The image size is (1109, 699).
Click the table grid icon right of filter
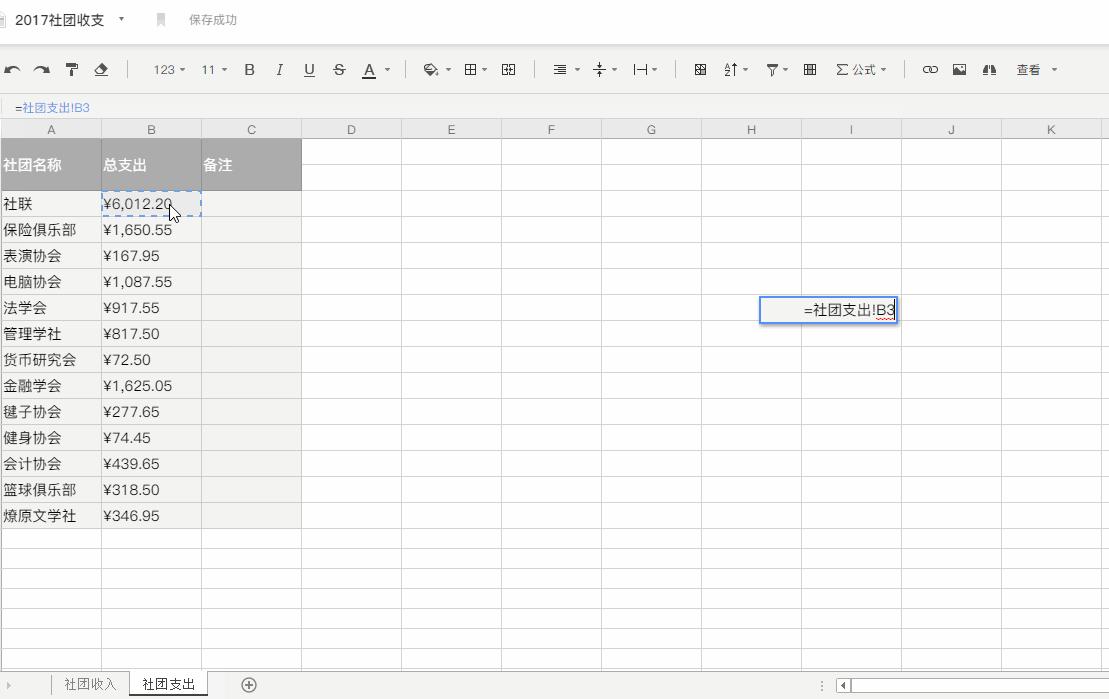810,69
